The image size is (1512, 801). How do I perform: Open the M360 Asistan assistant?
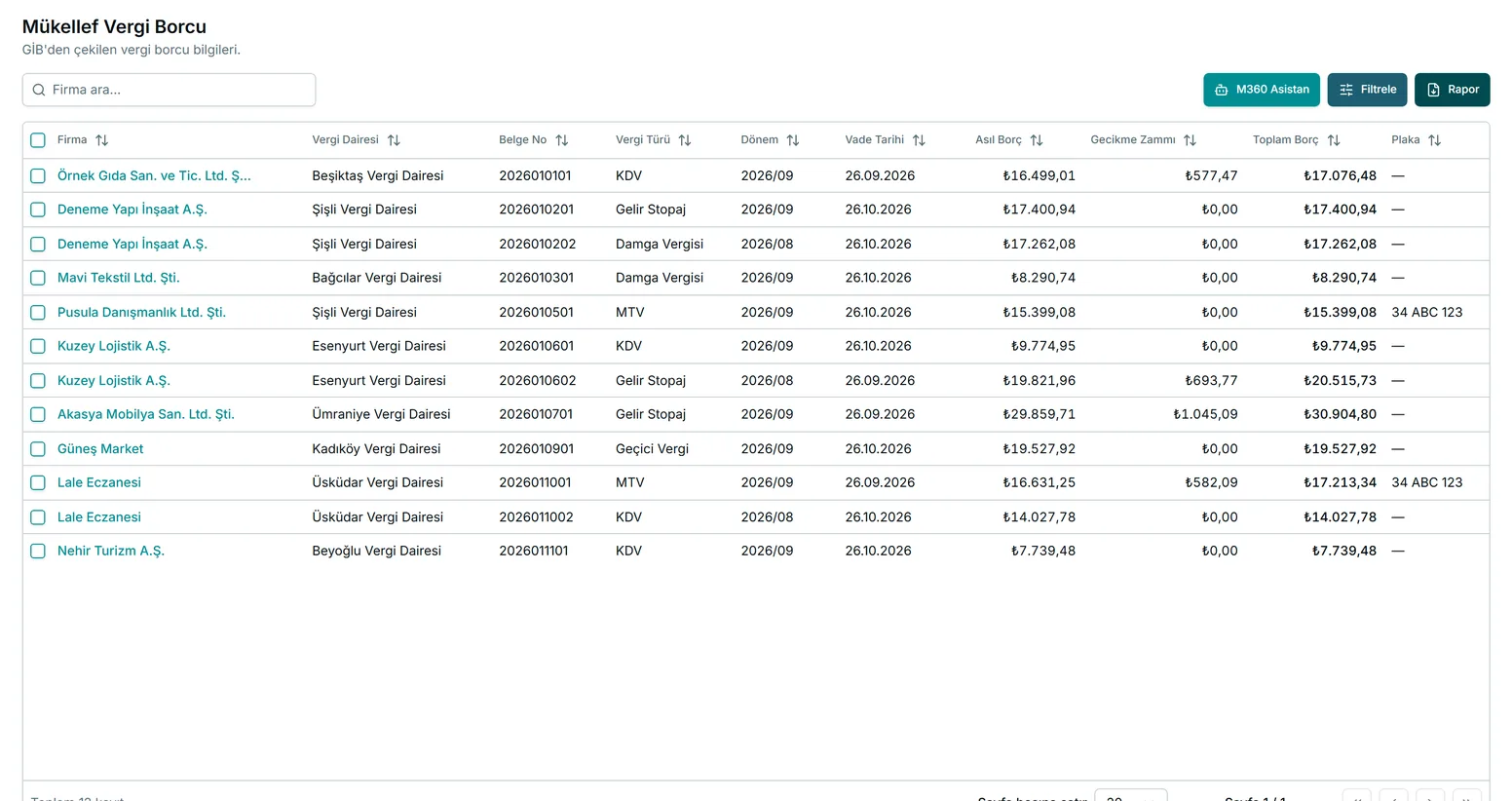[x=1262, y=90]
